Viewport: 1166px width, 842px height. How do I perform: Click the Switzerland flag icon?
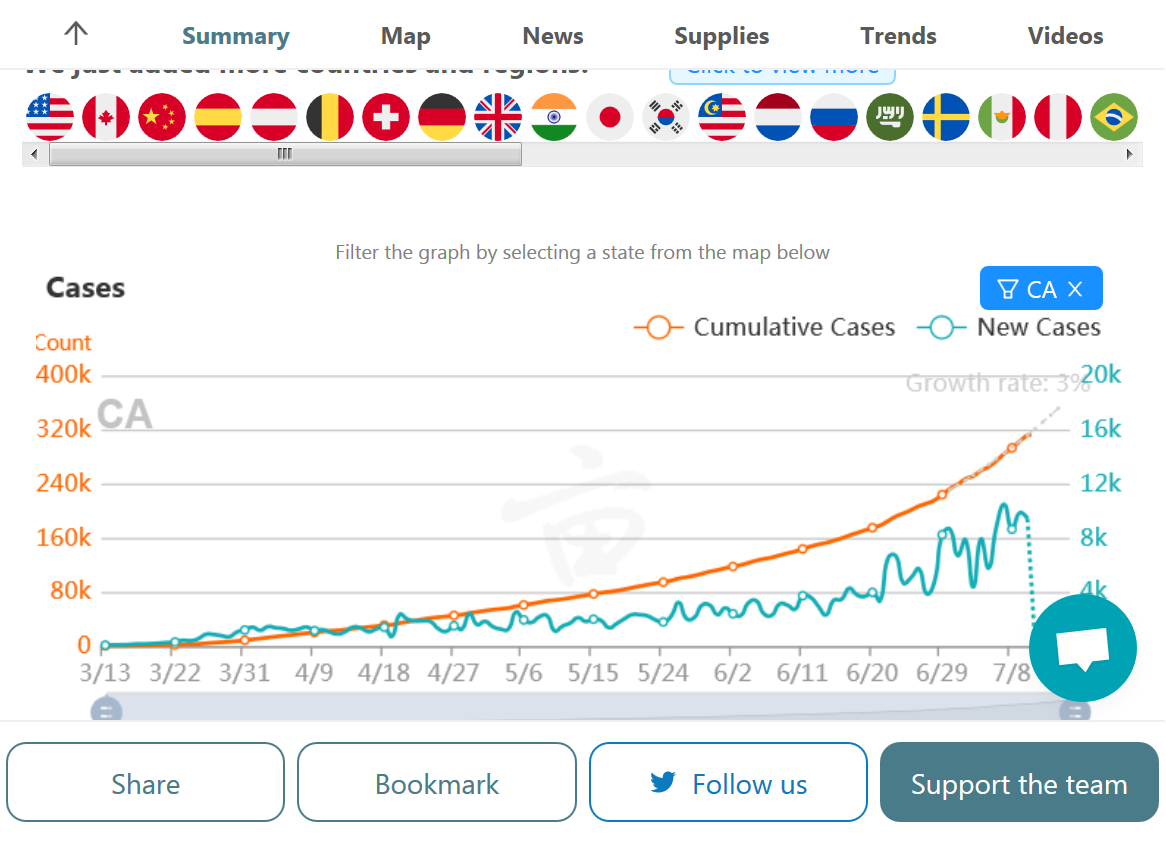pyautogui.click(x=386, y=117)
